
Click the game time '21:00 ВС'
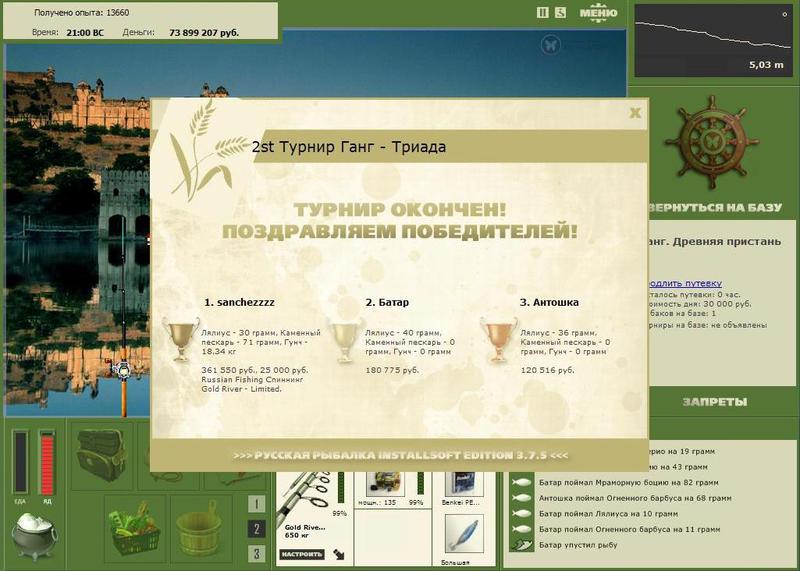tap(85, 33)
